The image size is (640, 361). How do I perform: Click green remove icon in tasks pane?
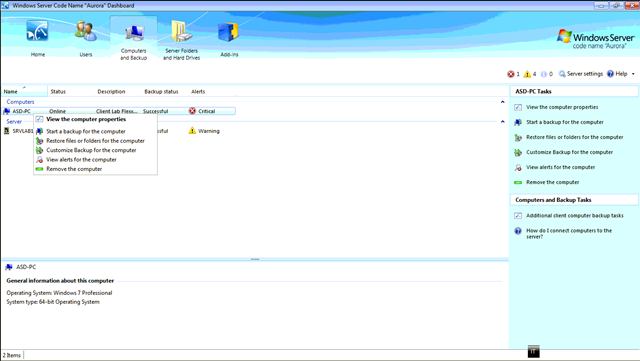click(518, 183)
